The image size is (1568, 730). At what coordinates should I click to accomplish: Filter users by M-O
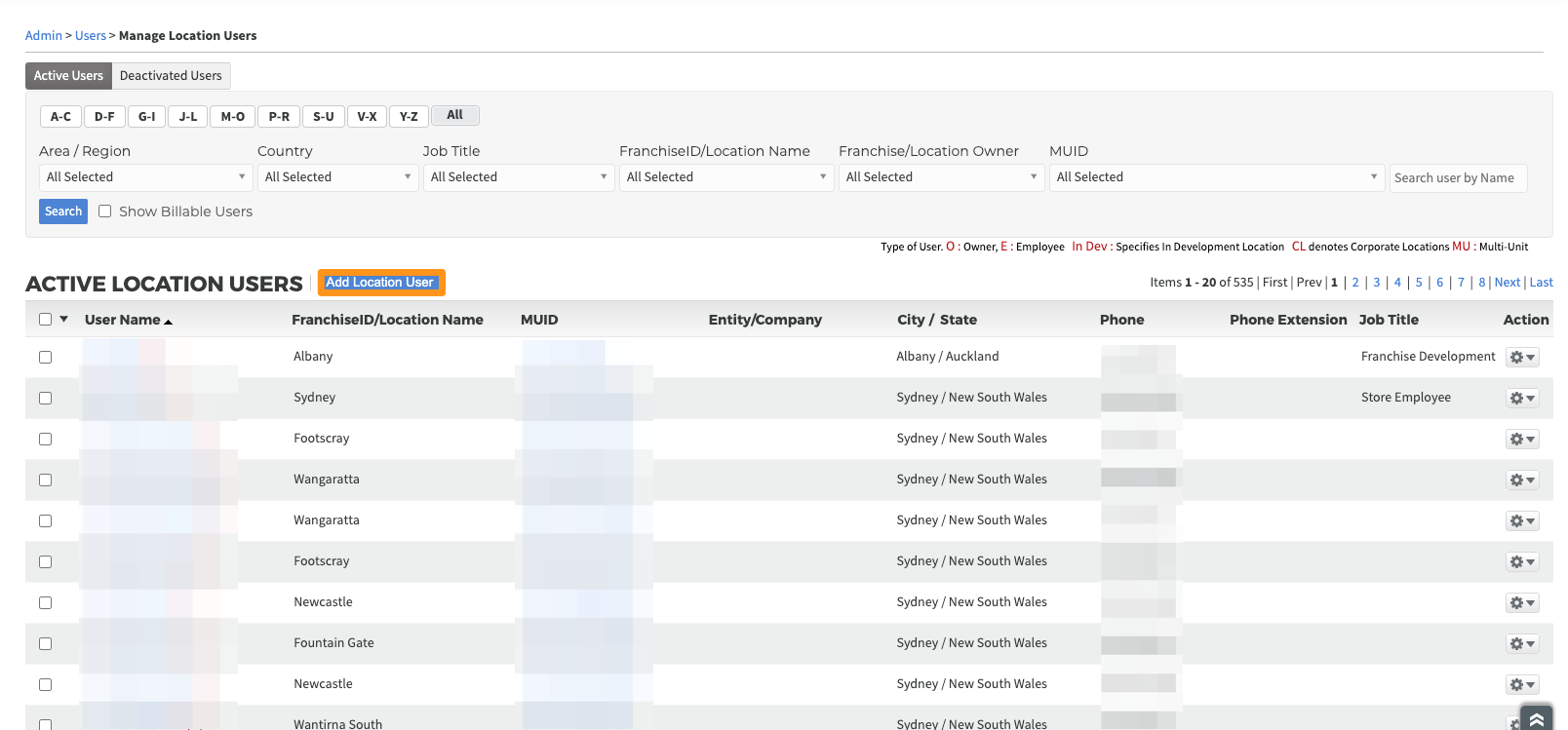[233, 117]
